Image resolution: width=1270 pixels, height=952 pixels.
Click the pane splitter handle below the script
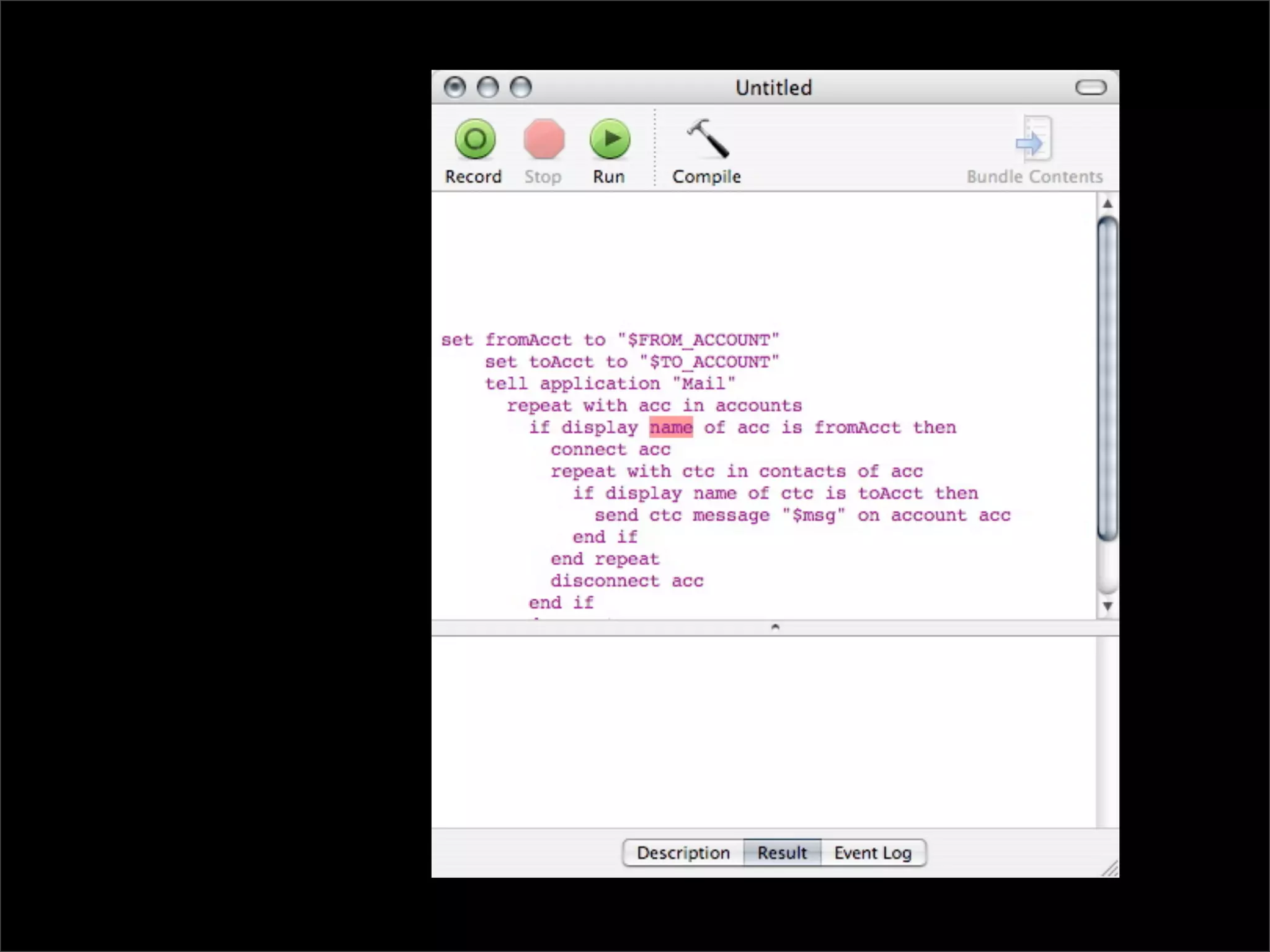tap(775, 627)
